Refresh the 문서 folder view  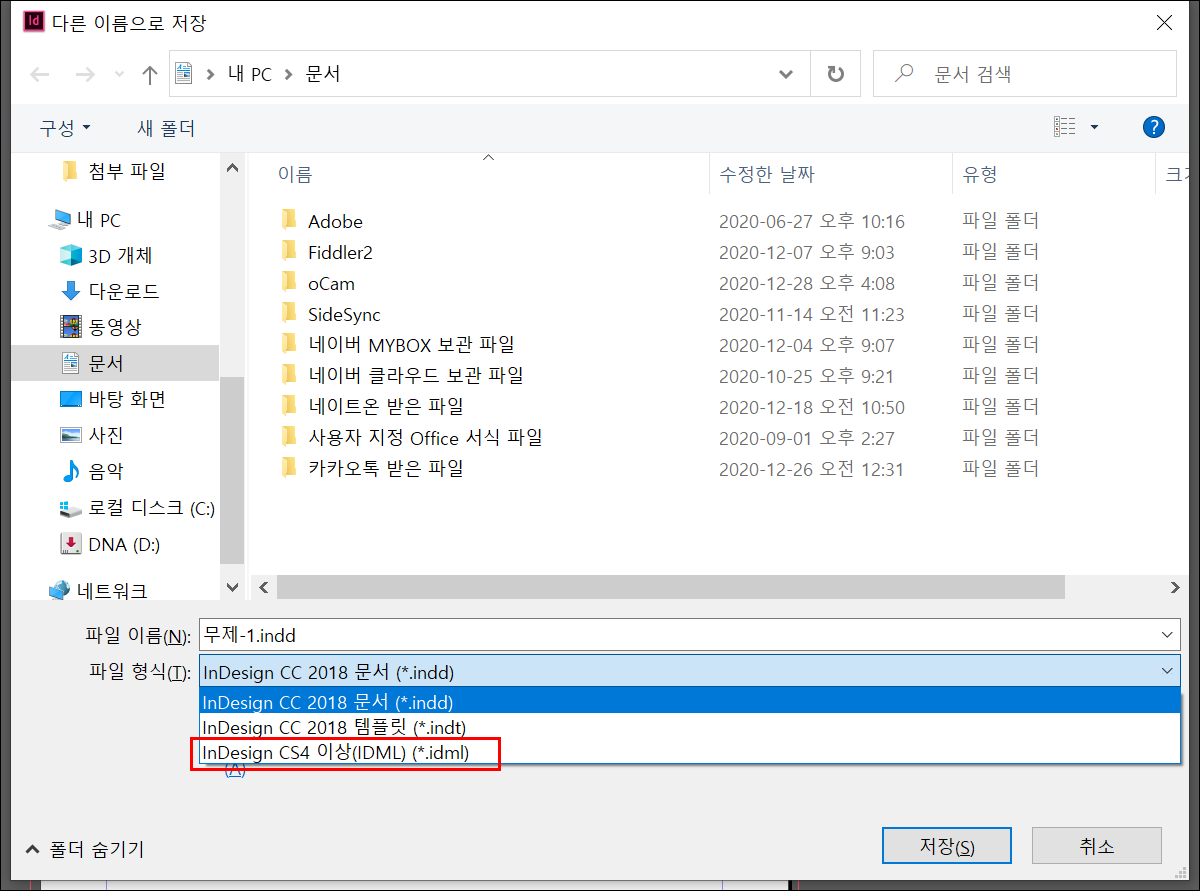[x=835, y=74]
